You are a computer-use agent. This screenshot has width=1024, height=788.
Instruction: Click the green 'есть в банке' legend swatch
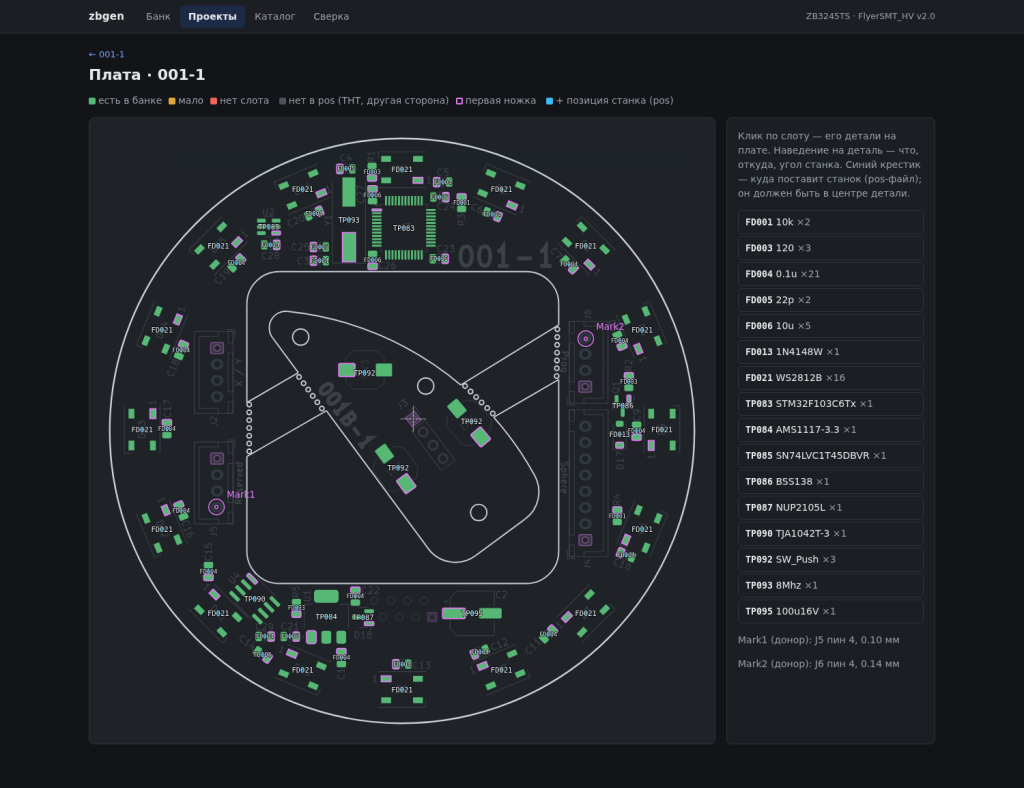point(92,101)
